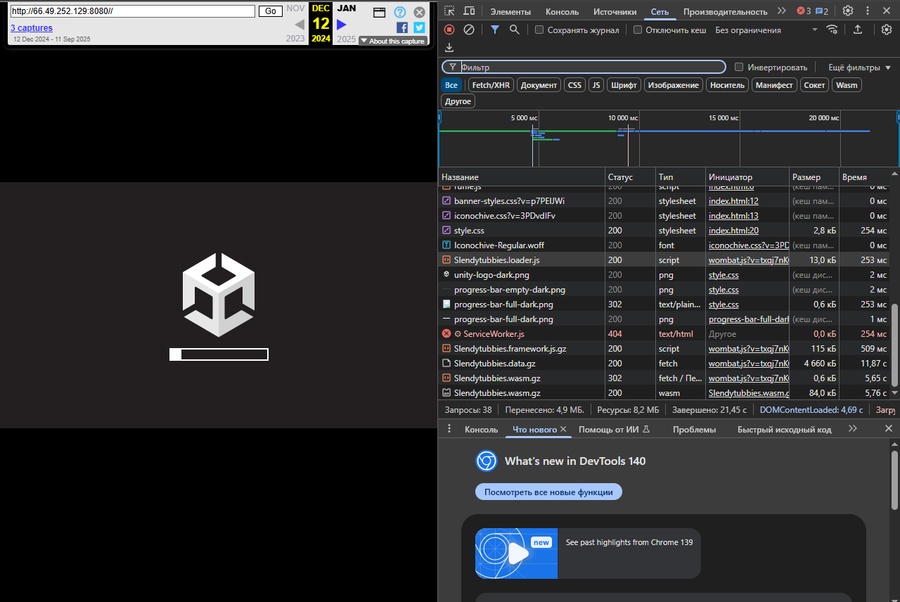Viewport: 900px width, 602px height.
Task: Enable the preserve log checkbox
Action: [x=539, y=30]
